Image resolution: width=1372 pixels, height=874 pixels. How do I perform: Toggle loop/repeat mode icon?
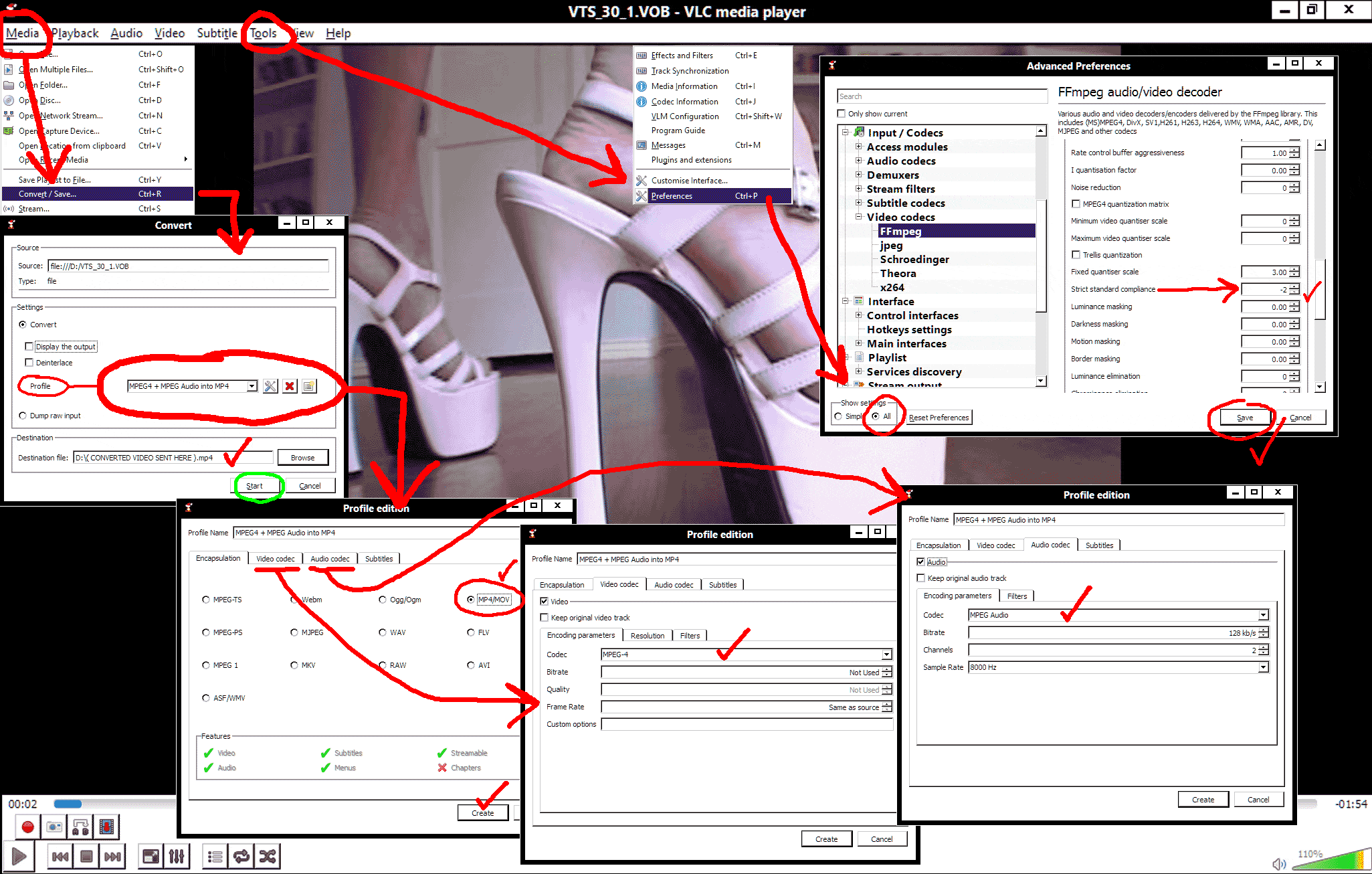point(241,856)
